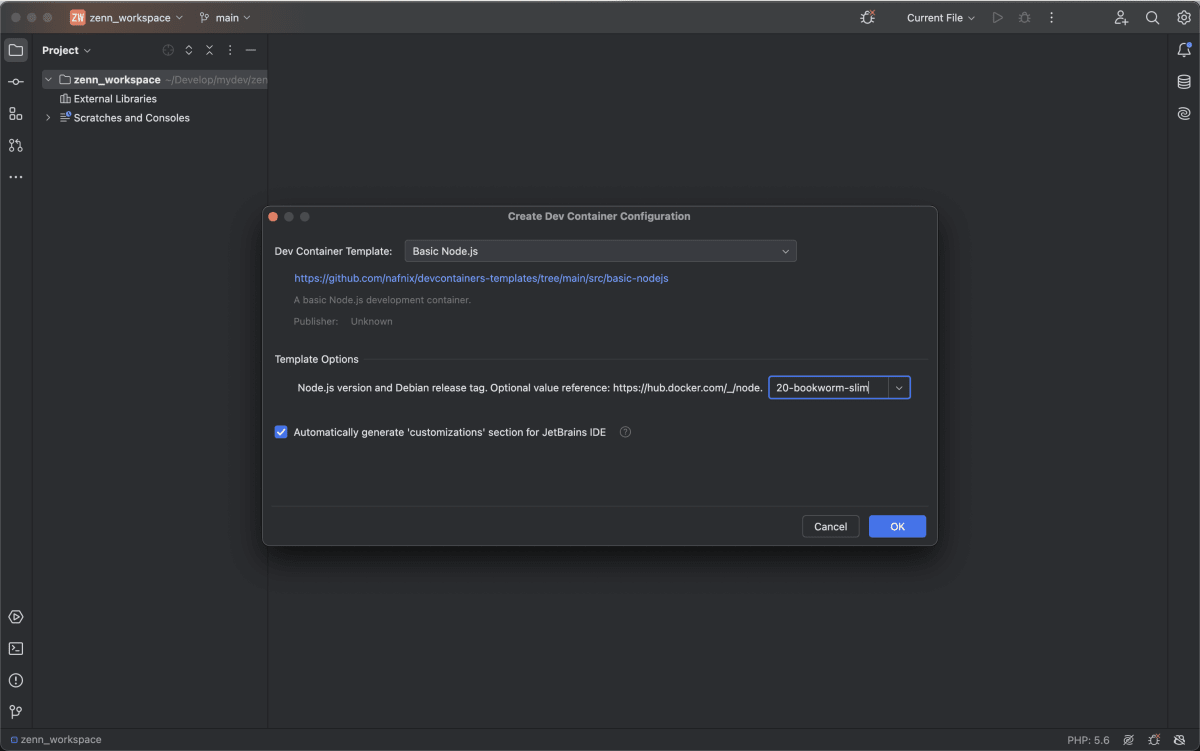Image resolution: width=1200 pixels, height=751 pixels.
Task: Click Collapse All in Project panel
Action: [x=210, y=50]
